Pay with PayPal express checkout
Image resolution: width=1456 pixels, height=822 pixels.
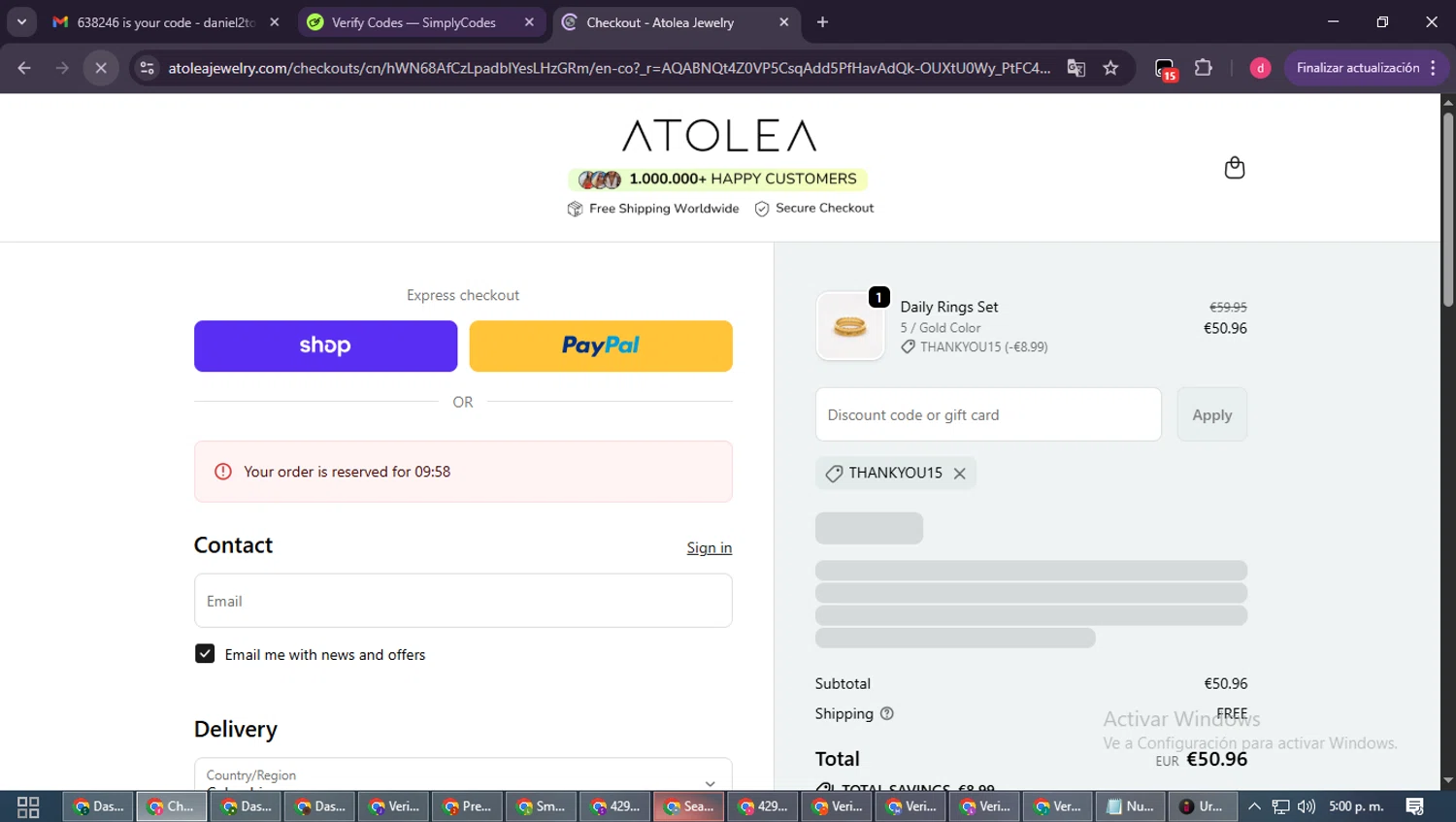coord(601,346)
